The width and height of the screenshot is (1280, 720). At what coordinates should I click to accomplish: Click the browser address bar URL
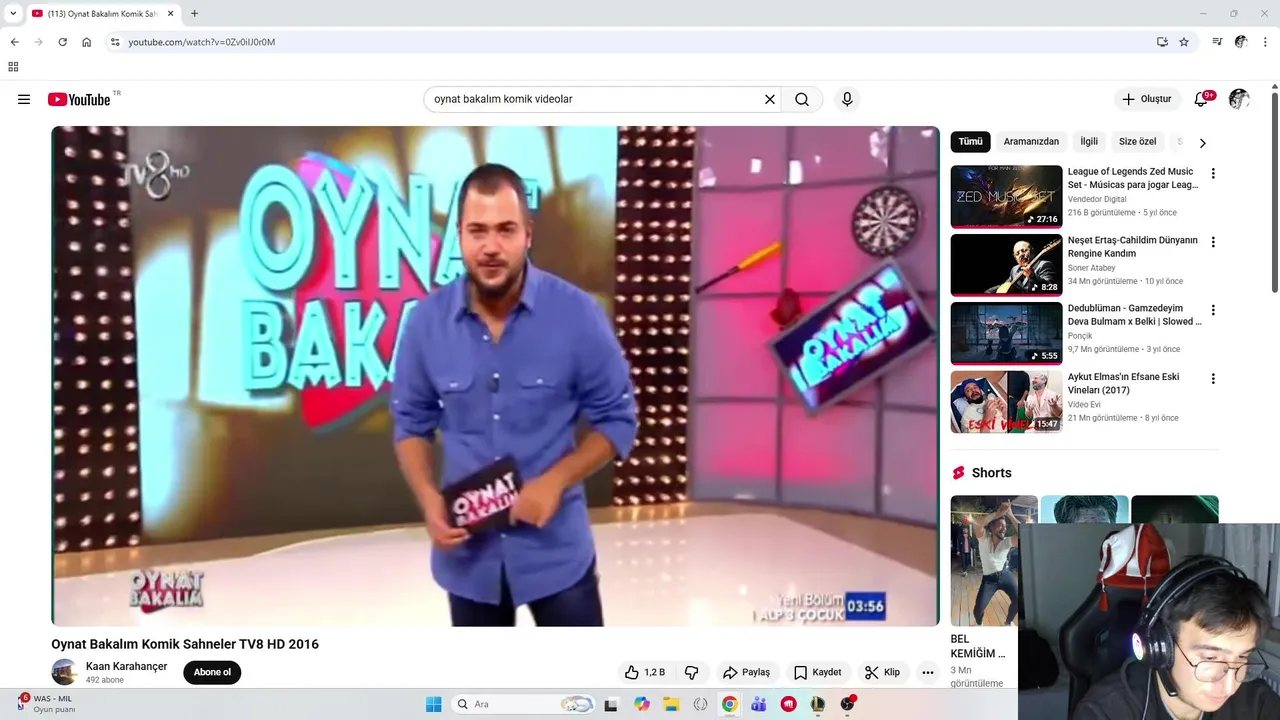(201, 42)
